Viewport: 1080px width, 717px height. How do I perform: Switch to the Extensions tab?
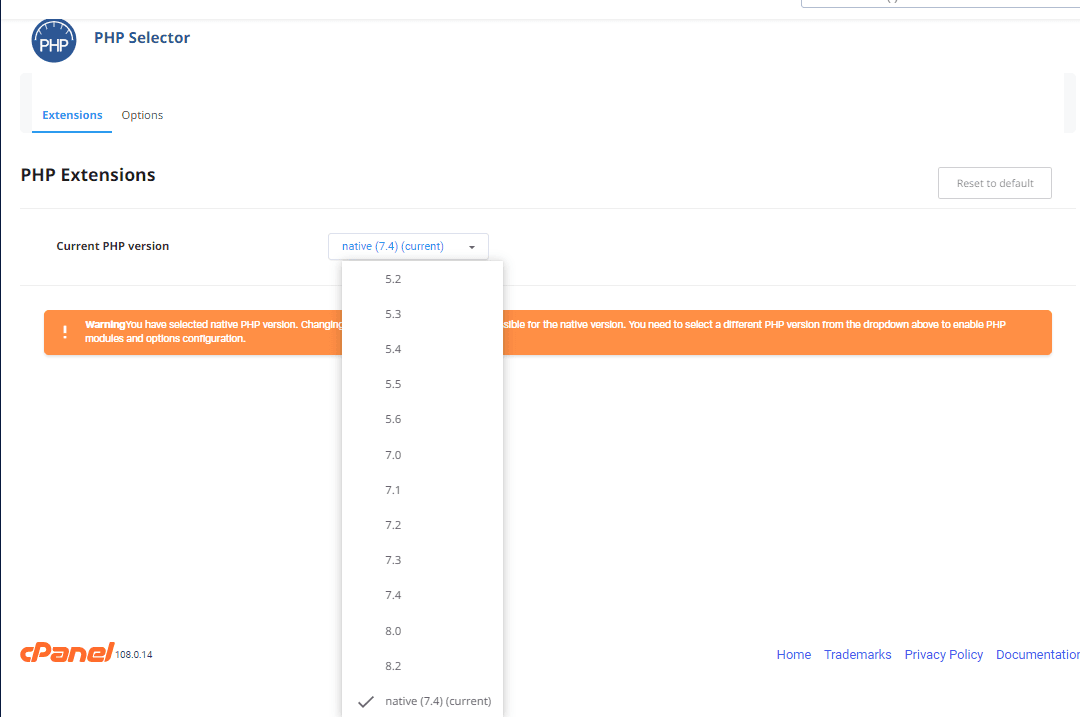(x=72, y=115)
